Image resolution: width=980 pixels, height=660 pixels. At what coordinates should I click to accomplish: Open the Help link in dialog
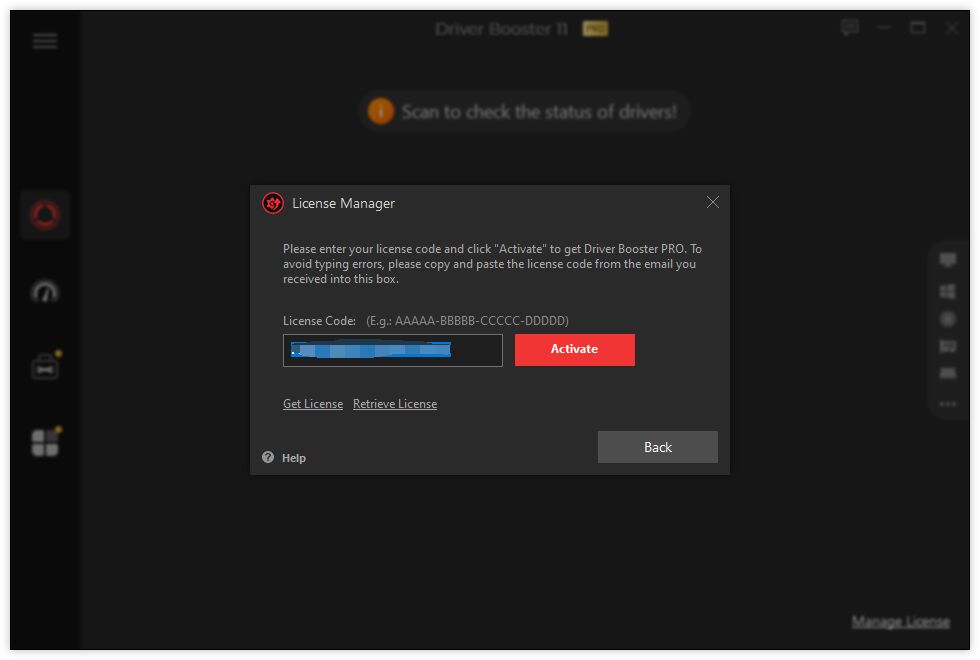(x=294, y=458)
